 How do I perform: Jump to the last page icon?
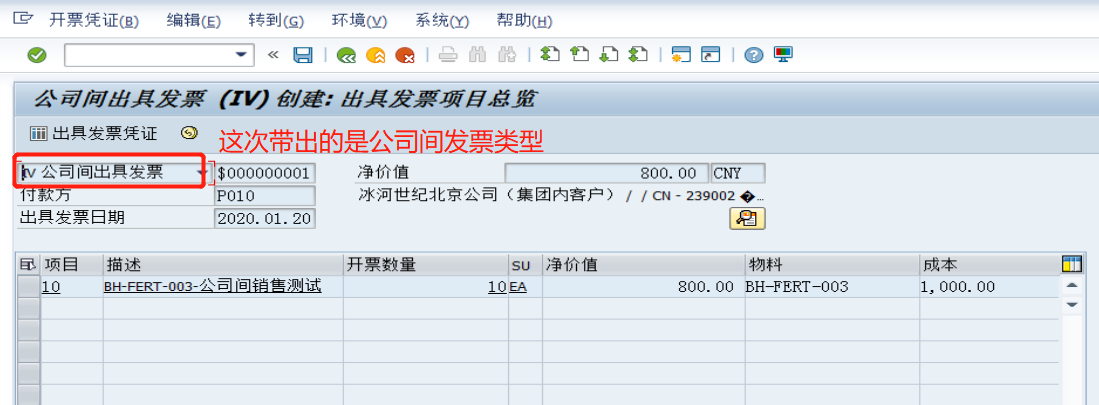pyautogui.click(x=638, y=55)
